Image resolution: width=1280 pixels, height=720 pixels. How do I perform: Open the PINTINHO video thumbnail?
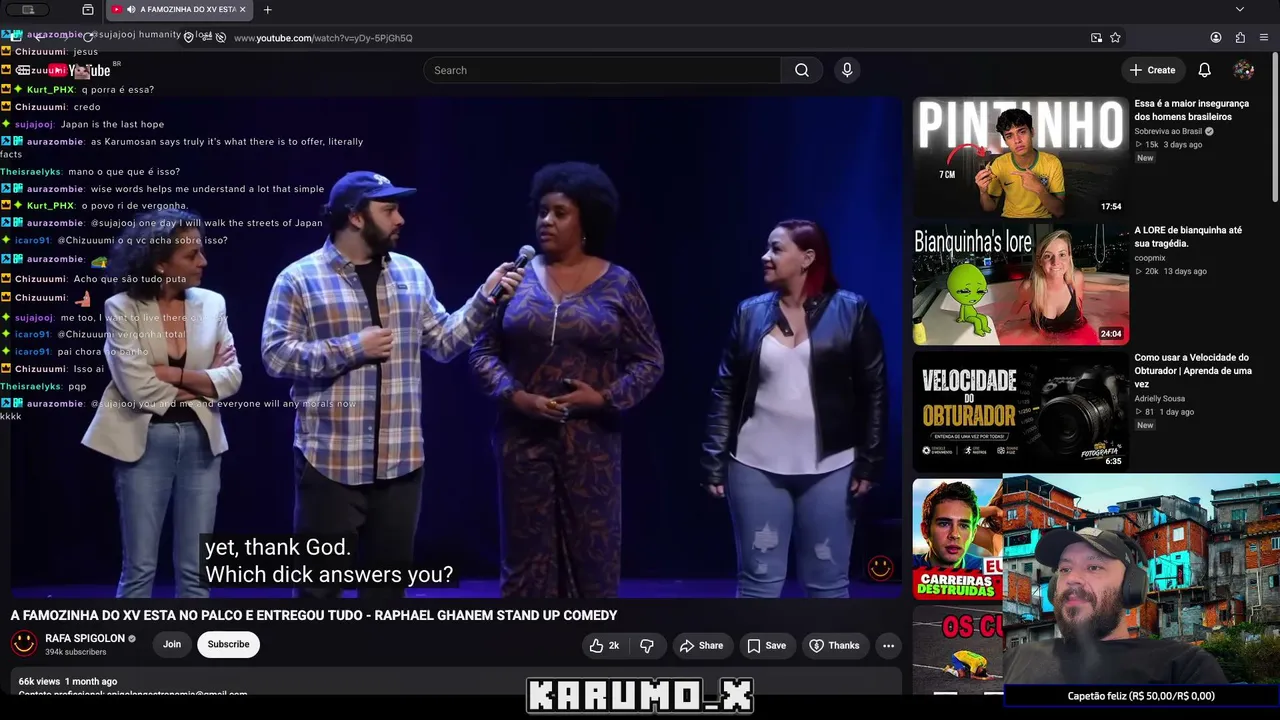tap(1020, 157)
